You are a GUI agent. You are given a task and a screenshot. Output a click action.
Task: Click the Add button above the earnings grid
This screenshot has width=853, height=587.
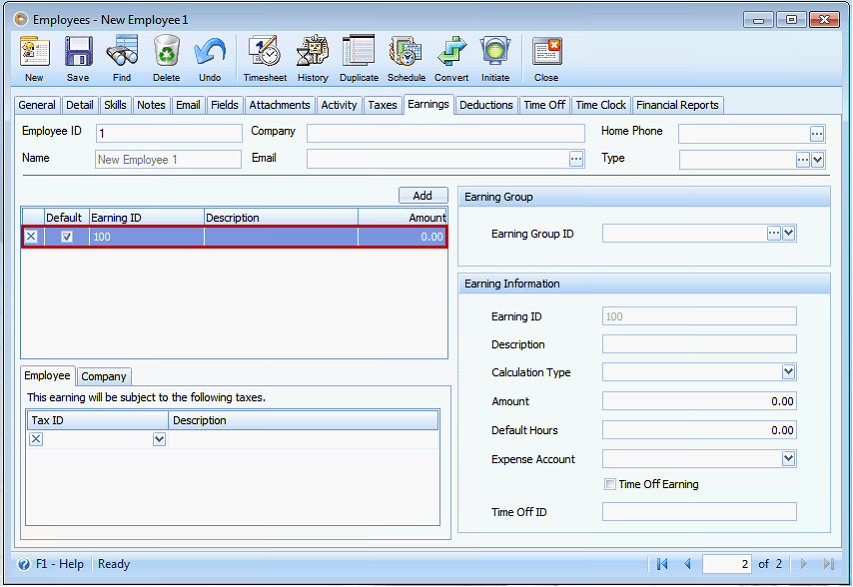(423, 195)
